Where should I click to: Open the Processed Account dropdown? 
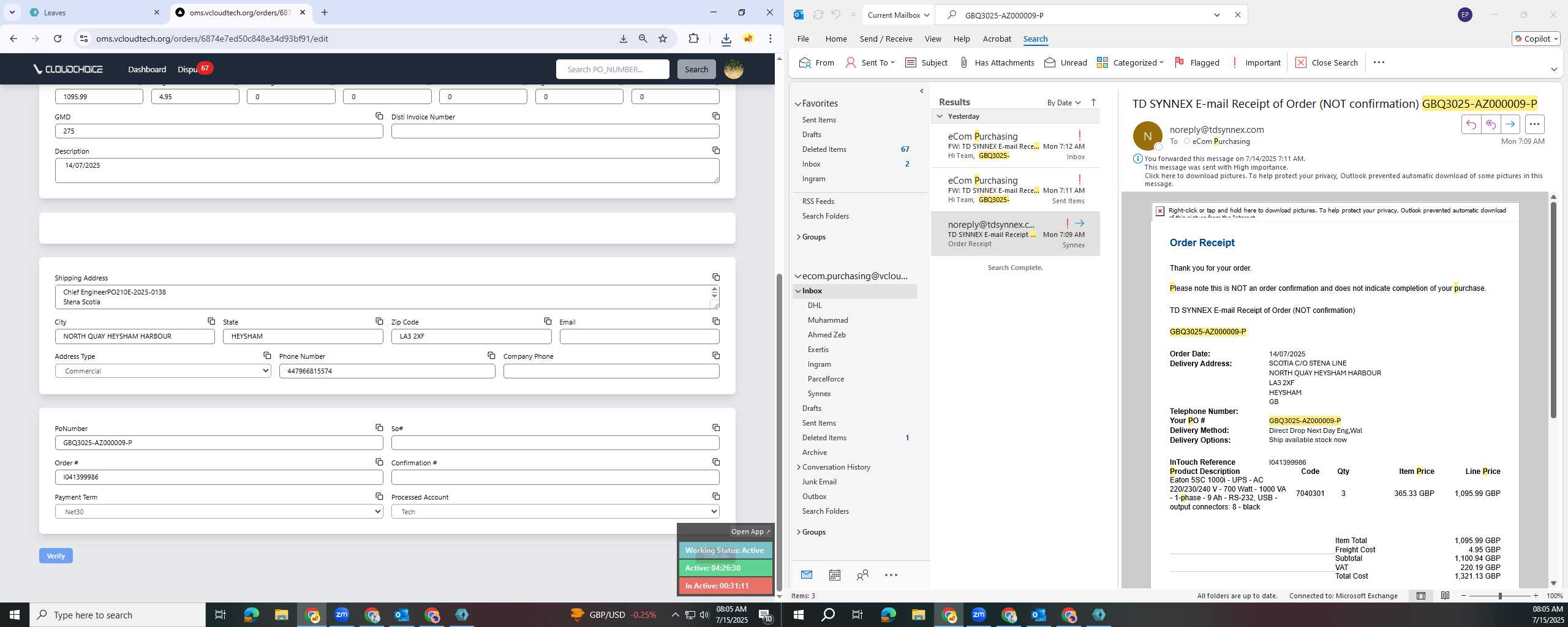point(555,511)
